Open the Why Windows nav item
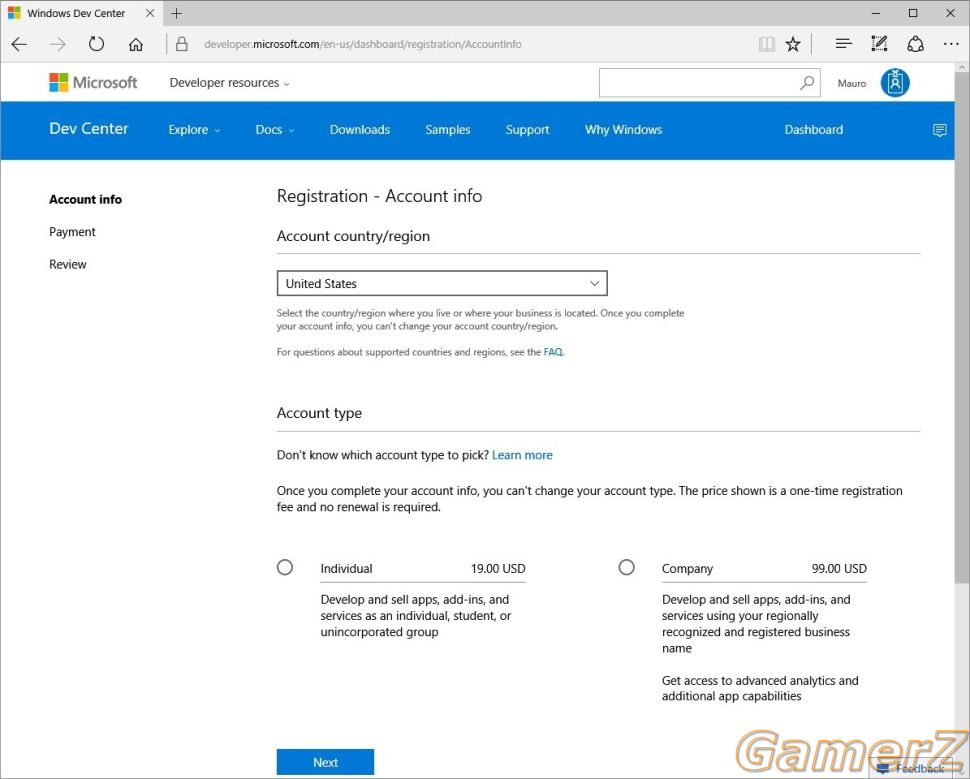This screenshot has width=970, height=779. (x=624, y=130)
